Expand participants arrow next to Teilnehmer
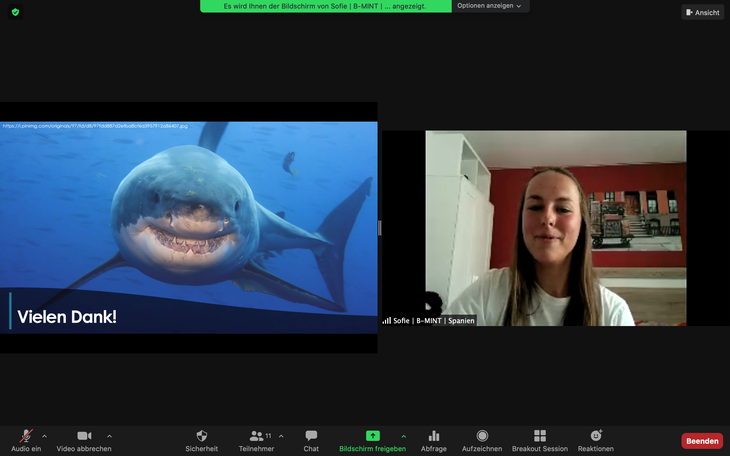Viewport: 730px width, 456px height. (281, 436)
